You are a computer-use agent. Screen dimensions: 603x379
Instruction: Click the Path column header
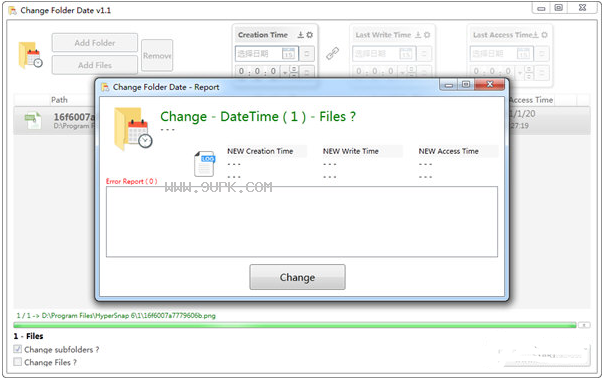(x=59, y=100)
